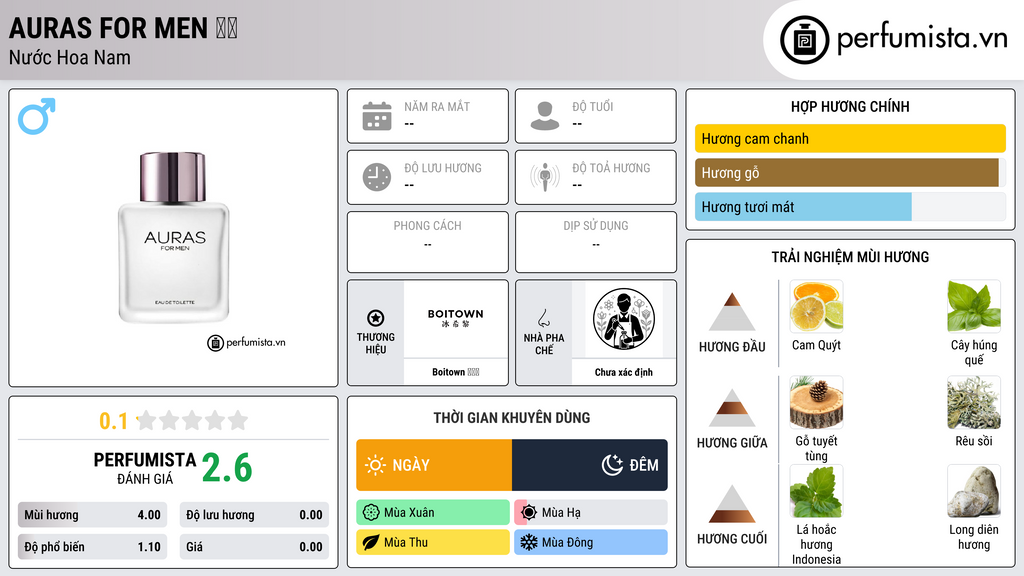Click the Perfumista đánh giá label
1024x576 pixels.
[145, 469]
